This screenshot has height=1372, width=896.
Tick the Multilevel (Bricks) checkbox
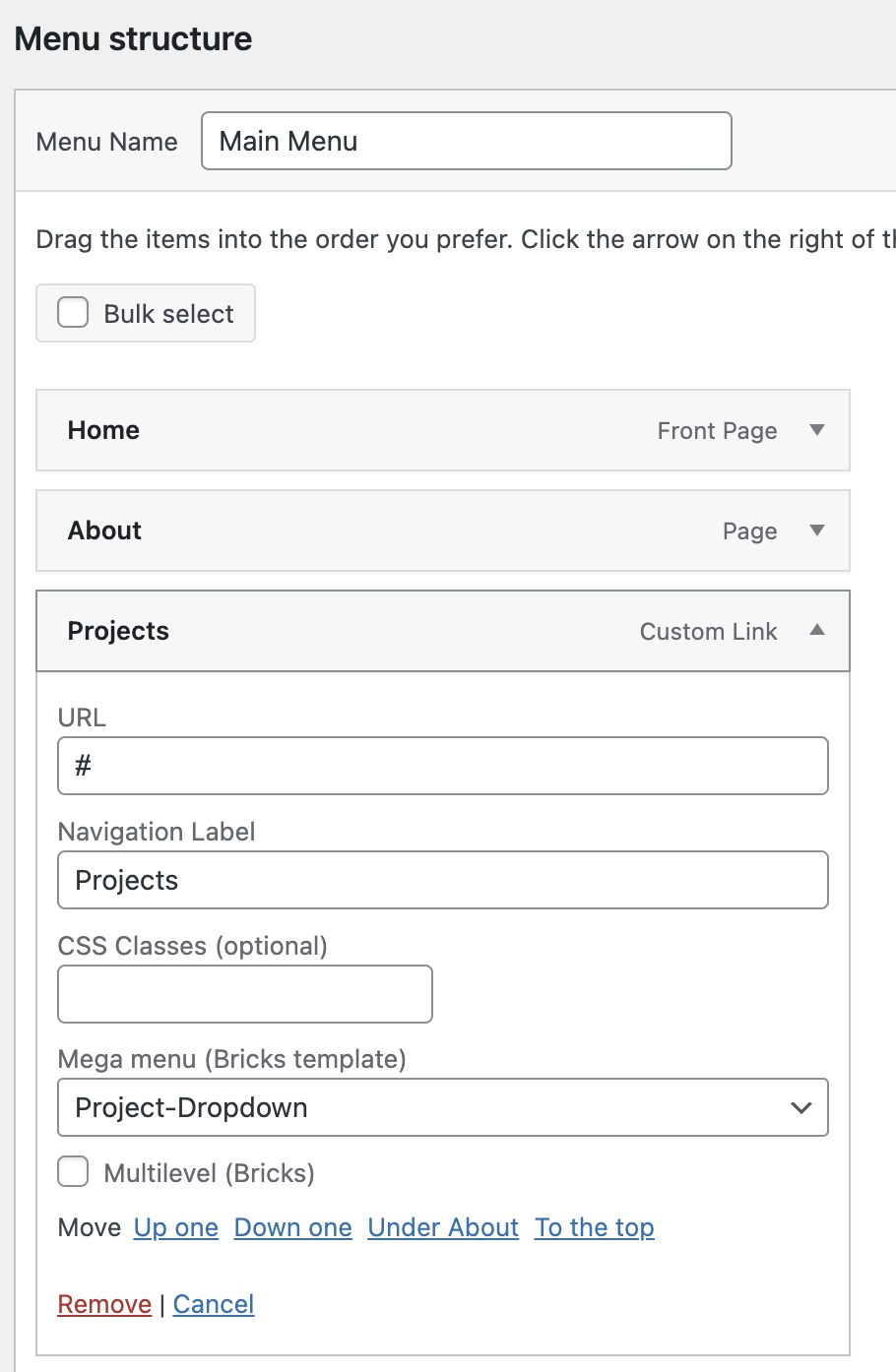[x=73, y=1172]
